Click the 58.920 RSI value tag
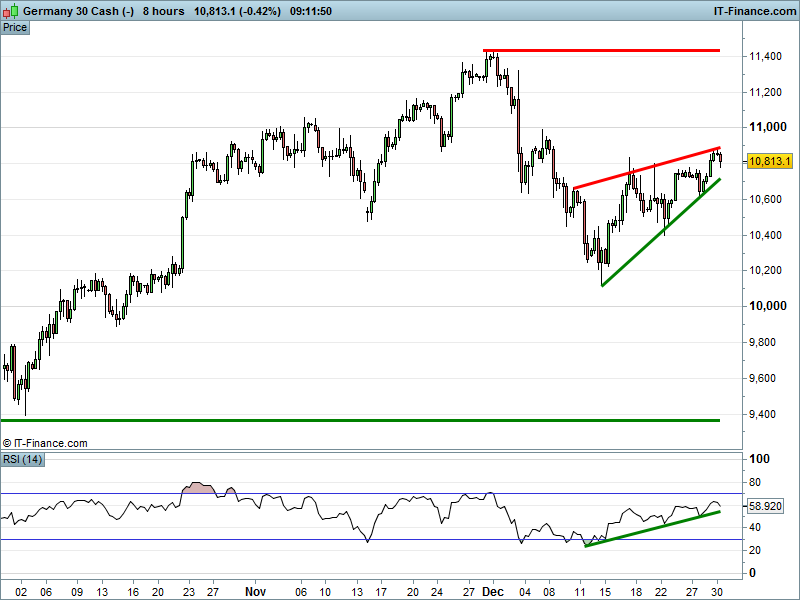This screenshot has width=800, height=600. [769, 507]
